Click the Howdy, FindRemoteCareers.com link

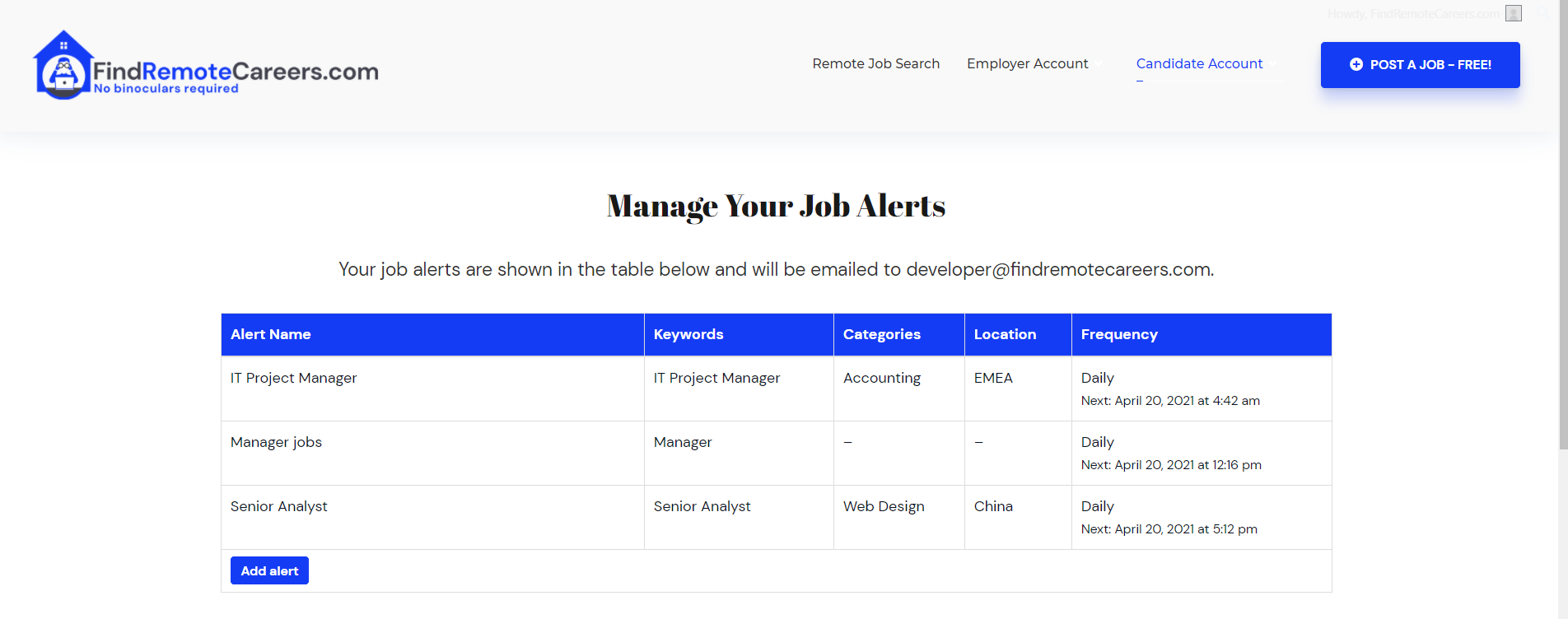(1413, 14)
